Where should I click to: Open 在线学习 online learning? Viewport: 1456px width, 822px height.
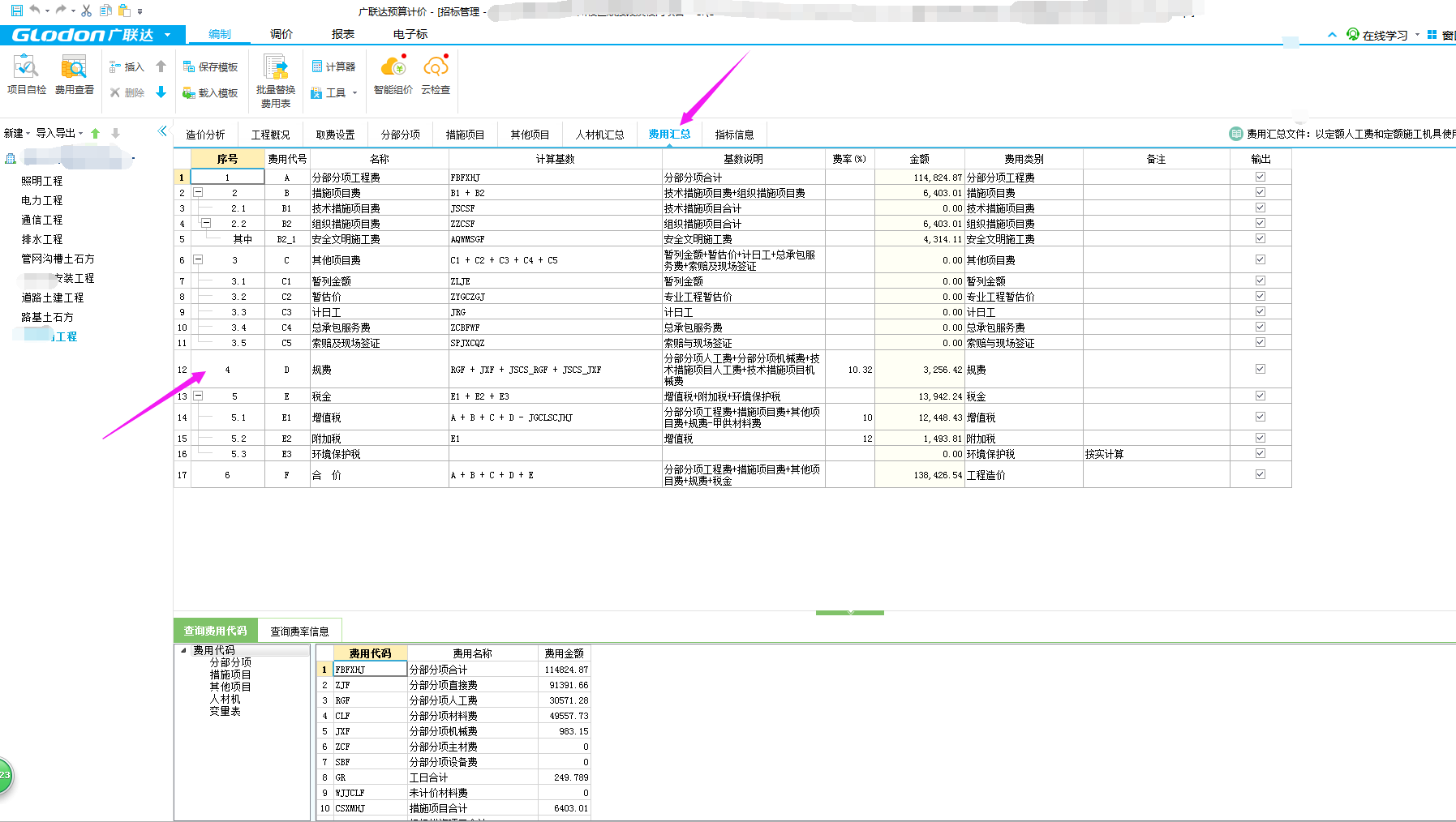[1377, 35]
